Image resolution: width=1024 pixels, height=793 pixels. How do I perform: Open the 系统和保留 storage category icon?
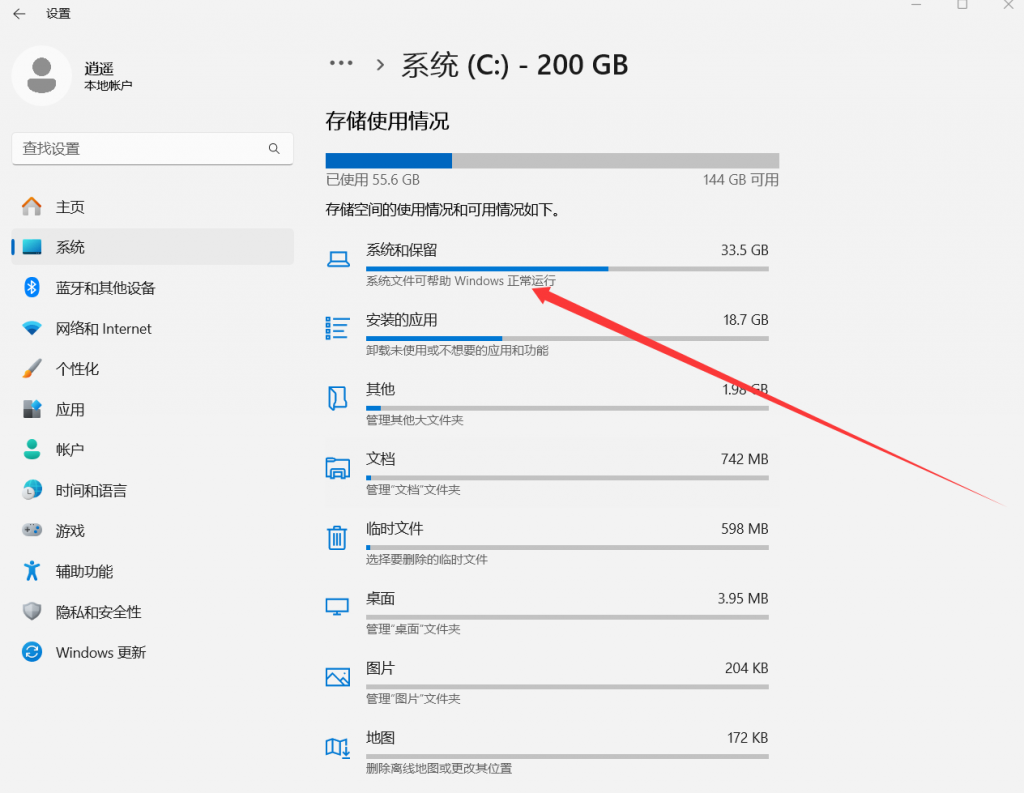(337, 258)
